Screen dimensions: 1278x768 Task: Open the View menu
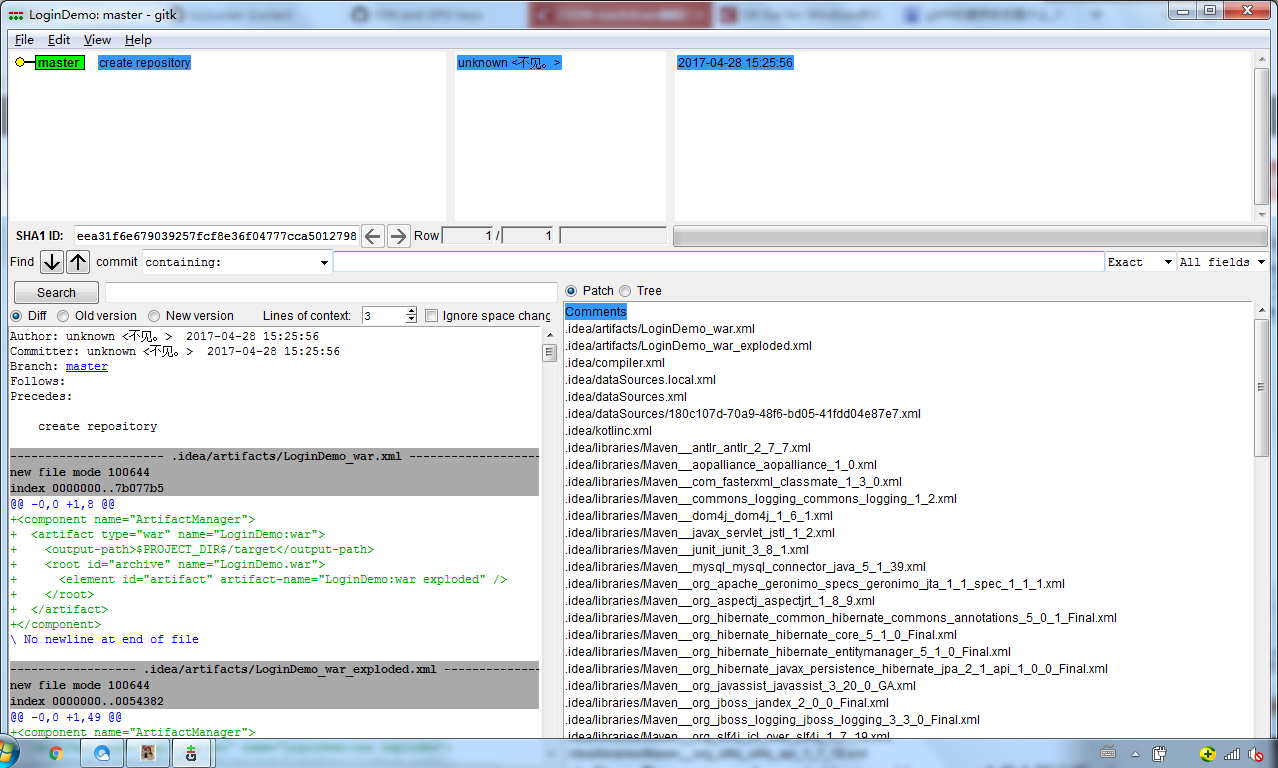(x=97, y=40)
